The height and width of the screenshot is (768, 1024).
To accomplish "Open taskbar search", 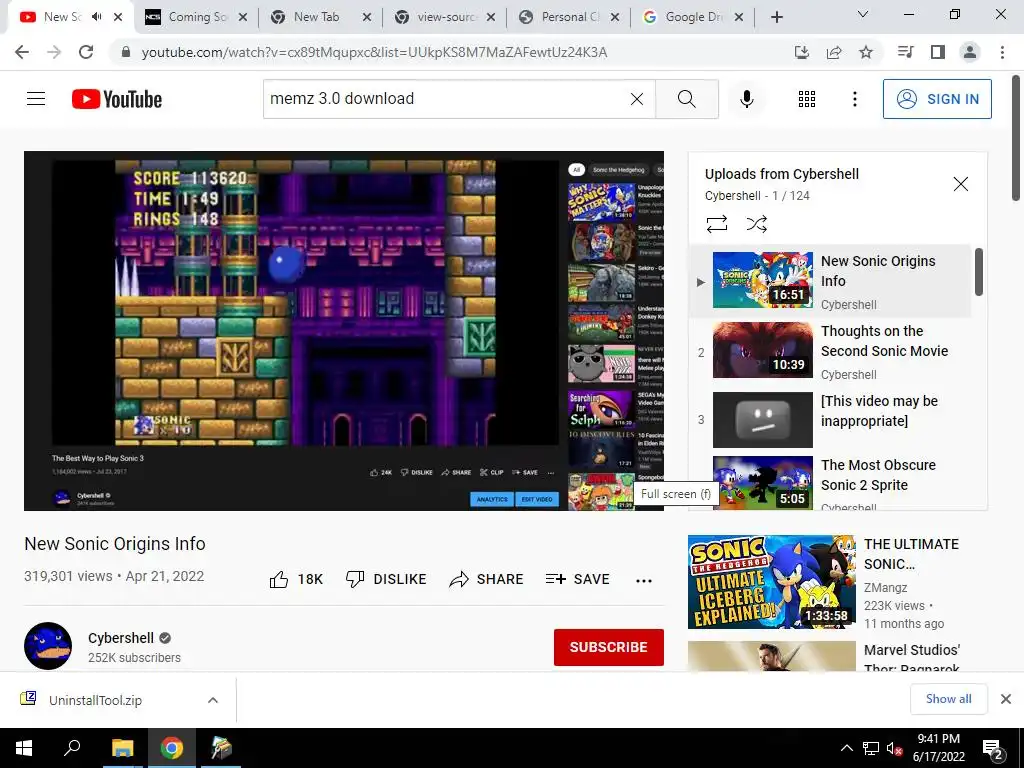I will (x=72, y=748).
